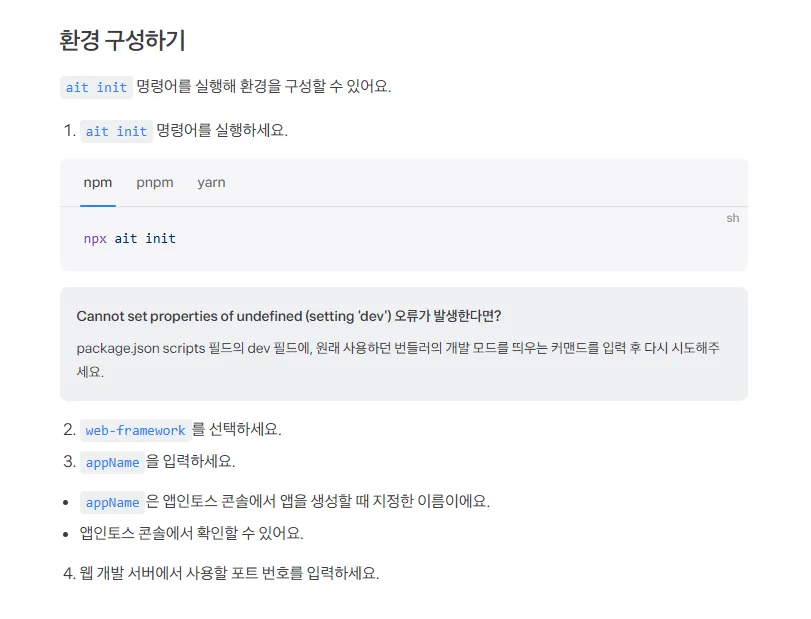811x619 pixels.
Task: Click the '을 입력하세요' text in step 3
Action: 190,461
